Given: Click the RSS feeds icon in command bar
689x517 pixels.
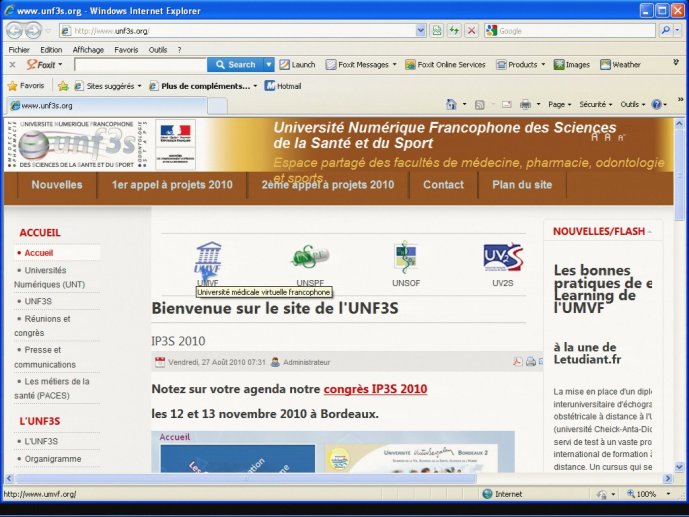Looking at the screenshot, I should pyautogui.click(x=480, y=105).
